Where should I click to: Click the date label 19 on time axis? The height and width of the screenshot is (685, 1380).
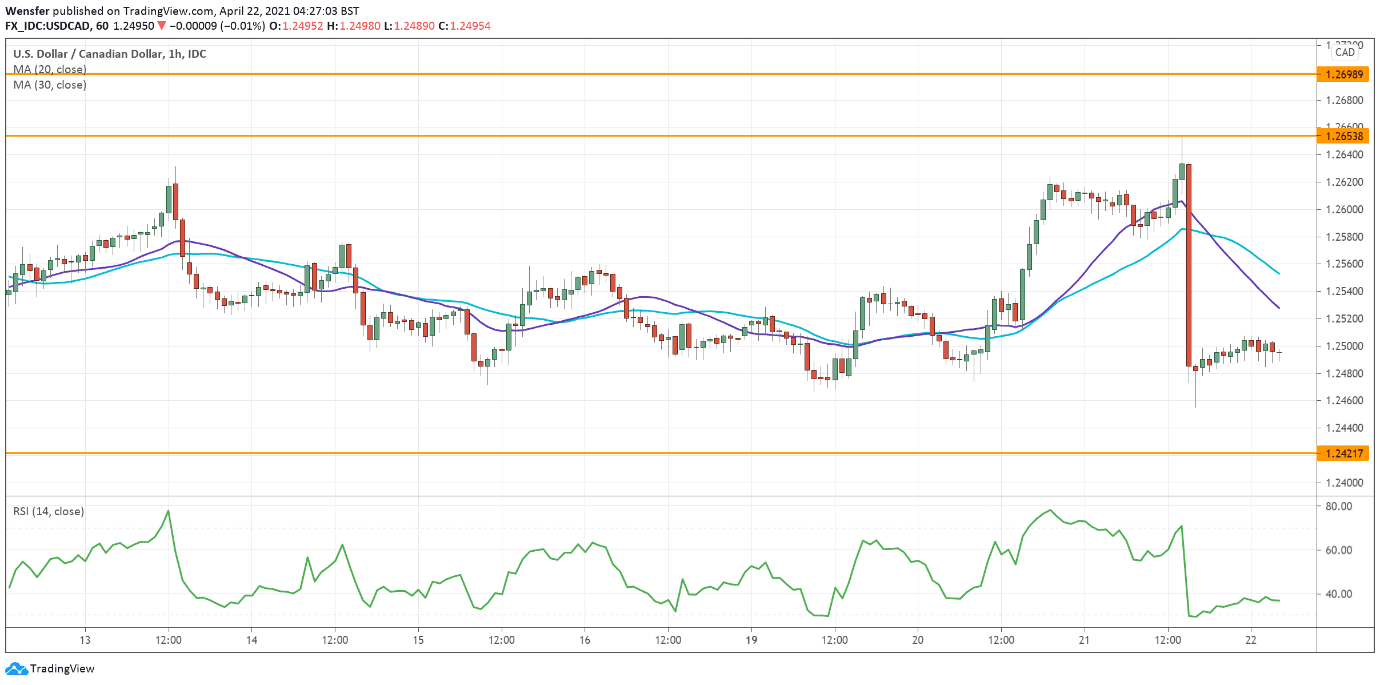pos(751,640)
